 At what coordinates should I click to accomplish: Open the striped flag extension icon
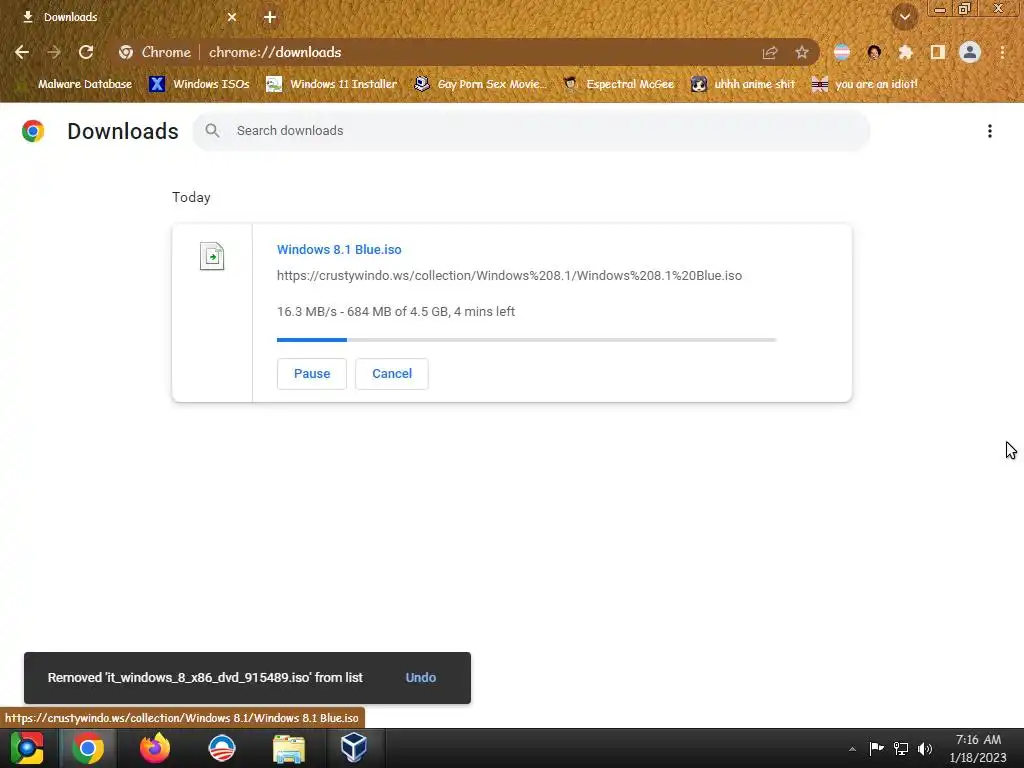click(x=842, y=52)
